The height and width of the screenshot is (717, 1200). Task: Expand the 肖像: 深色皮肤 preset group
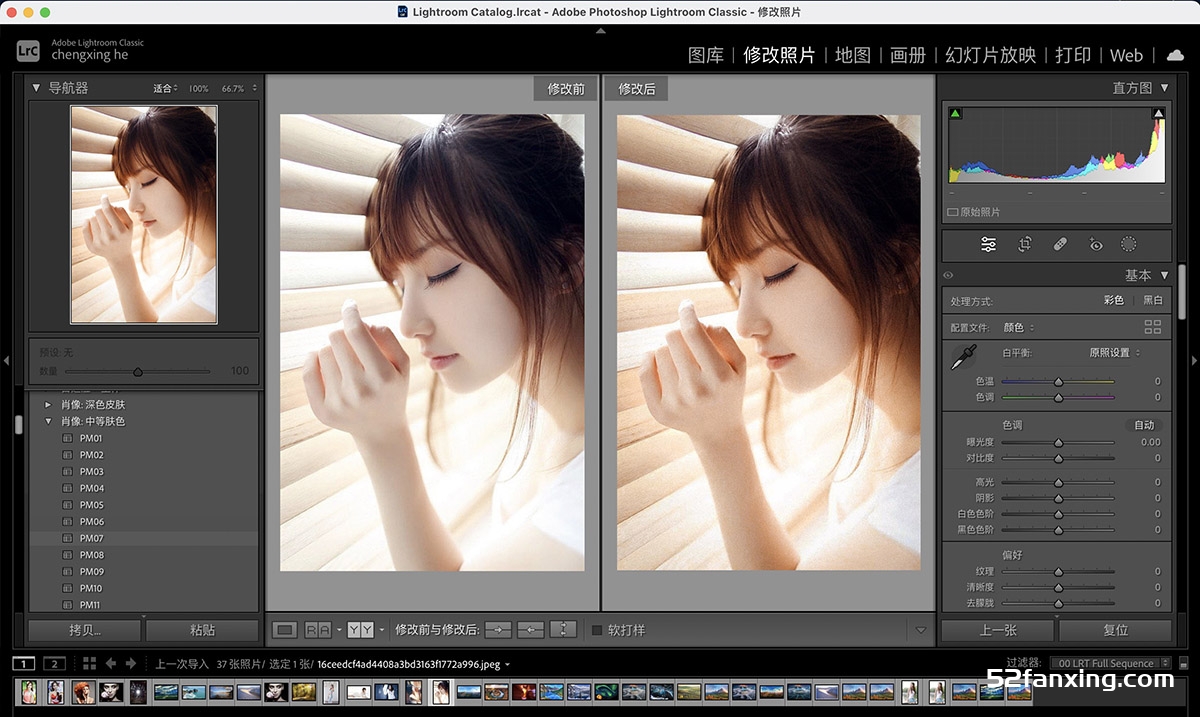point(48,405)
